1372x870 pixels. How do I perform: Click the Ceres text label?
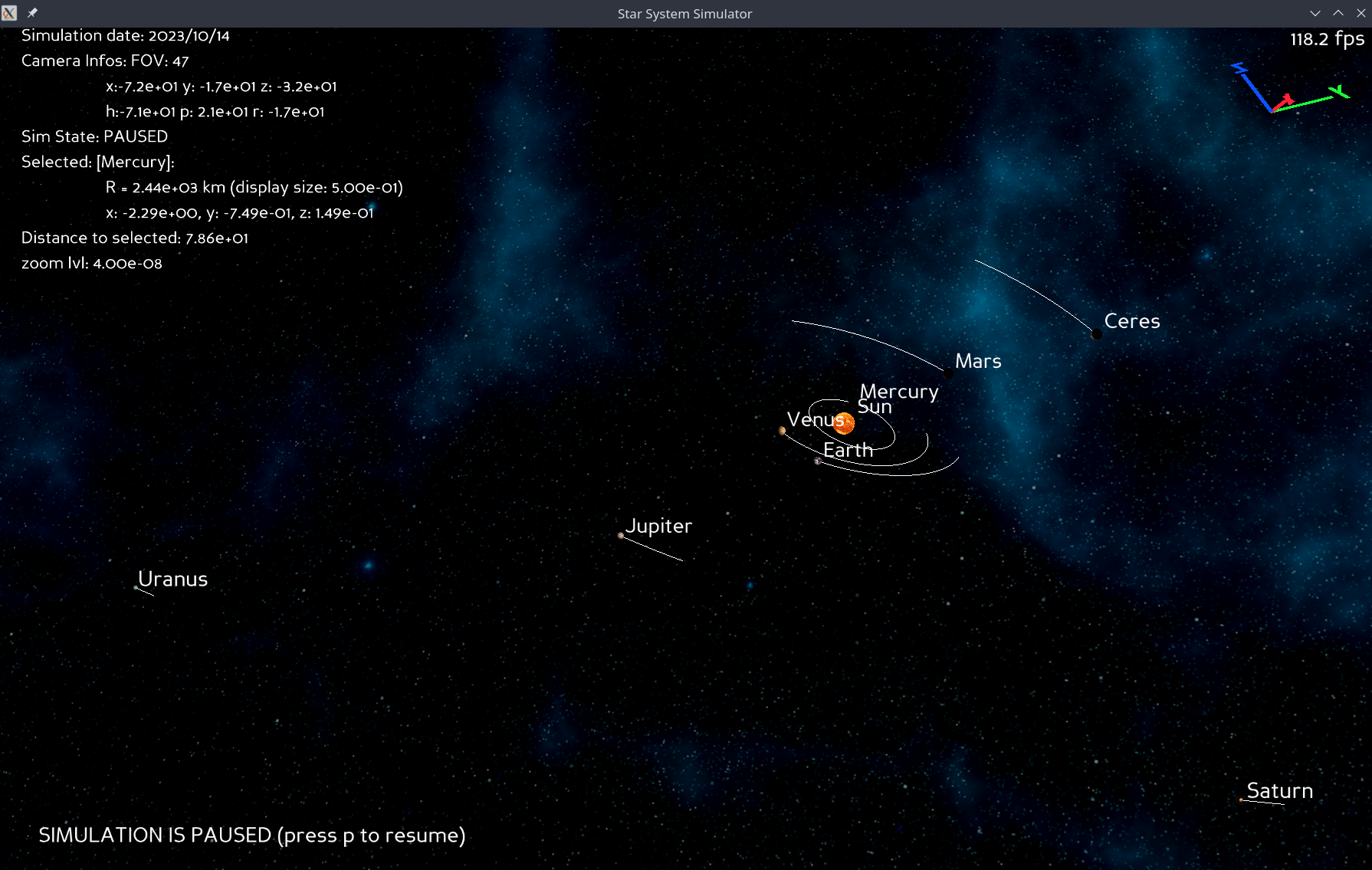coord(1132,321)
